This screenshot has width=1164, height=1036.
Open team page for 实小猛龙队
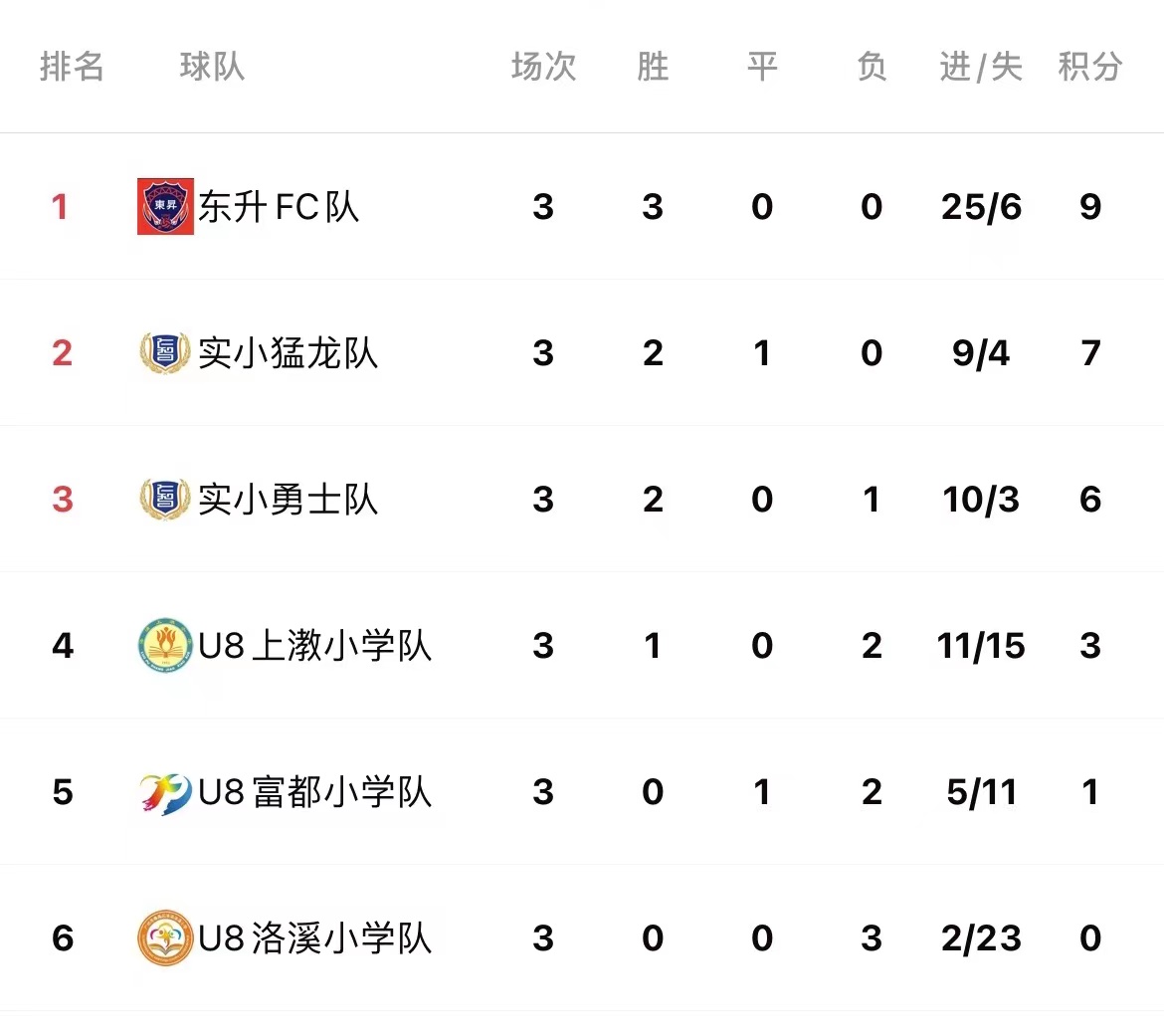pyautogui.click(x=289, y=352)
